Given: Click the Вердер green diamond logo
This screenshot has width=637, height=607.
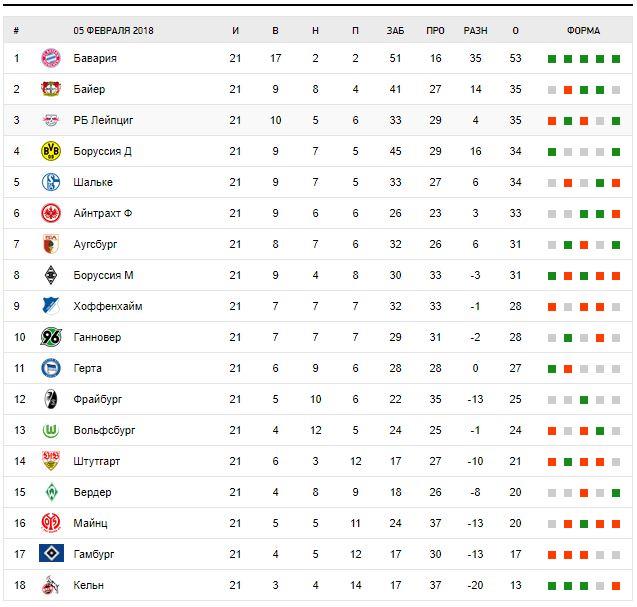Looking at the screenshot, I should [x=50, y=492].
